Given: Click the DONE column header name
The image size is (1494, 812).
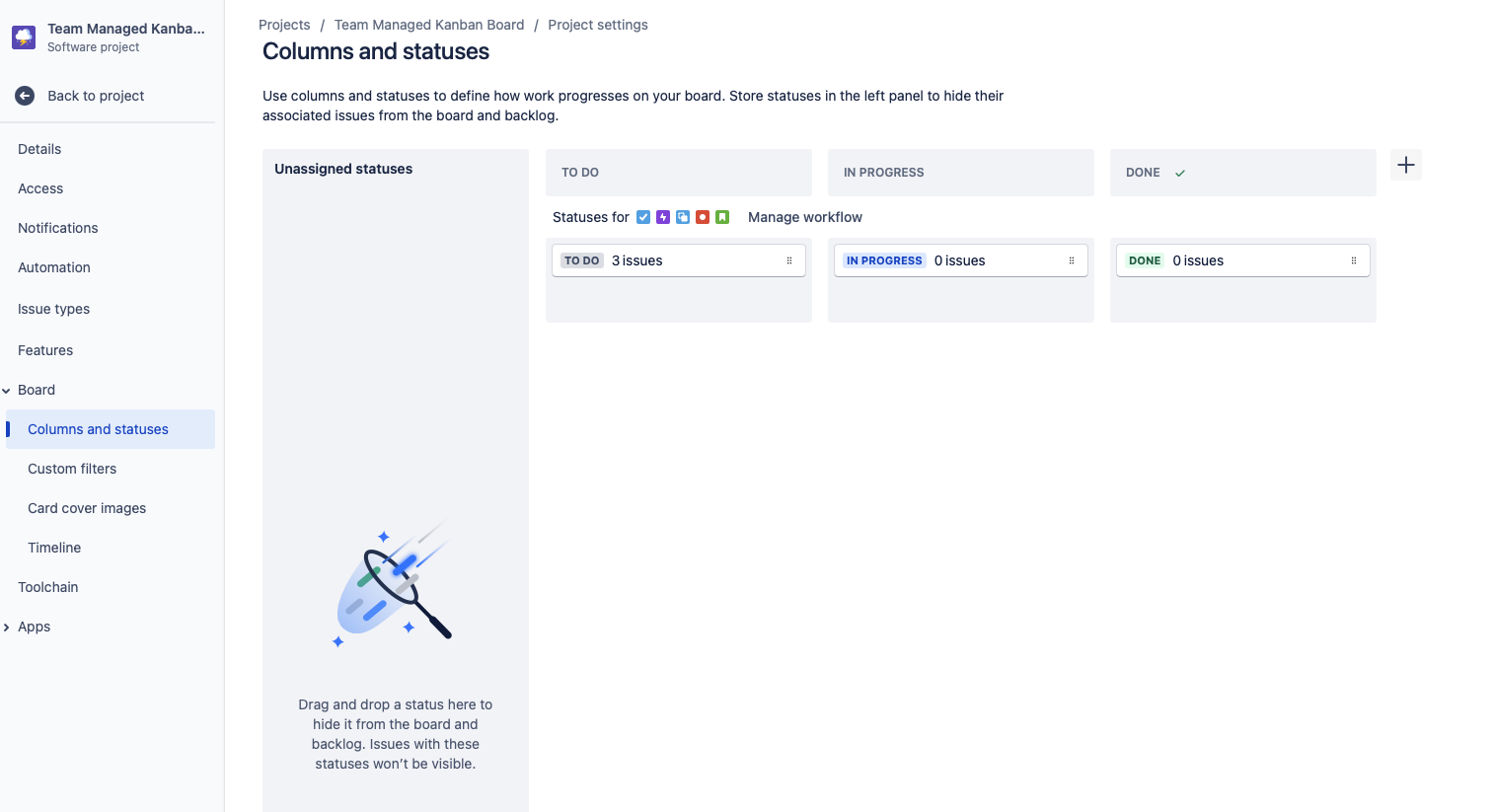Looking at the screenshot, I should 1143,173.
